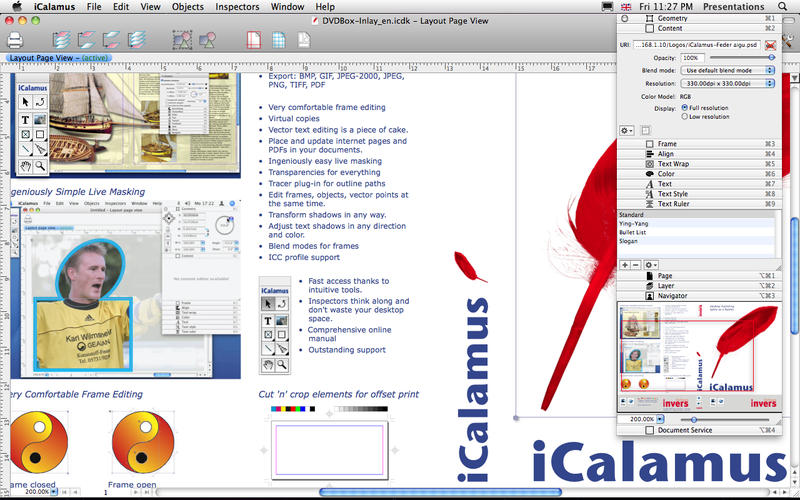Open the Blend mode dropdown
Viewport: 800px width, 500px height.
point(728,70)
